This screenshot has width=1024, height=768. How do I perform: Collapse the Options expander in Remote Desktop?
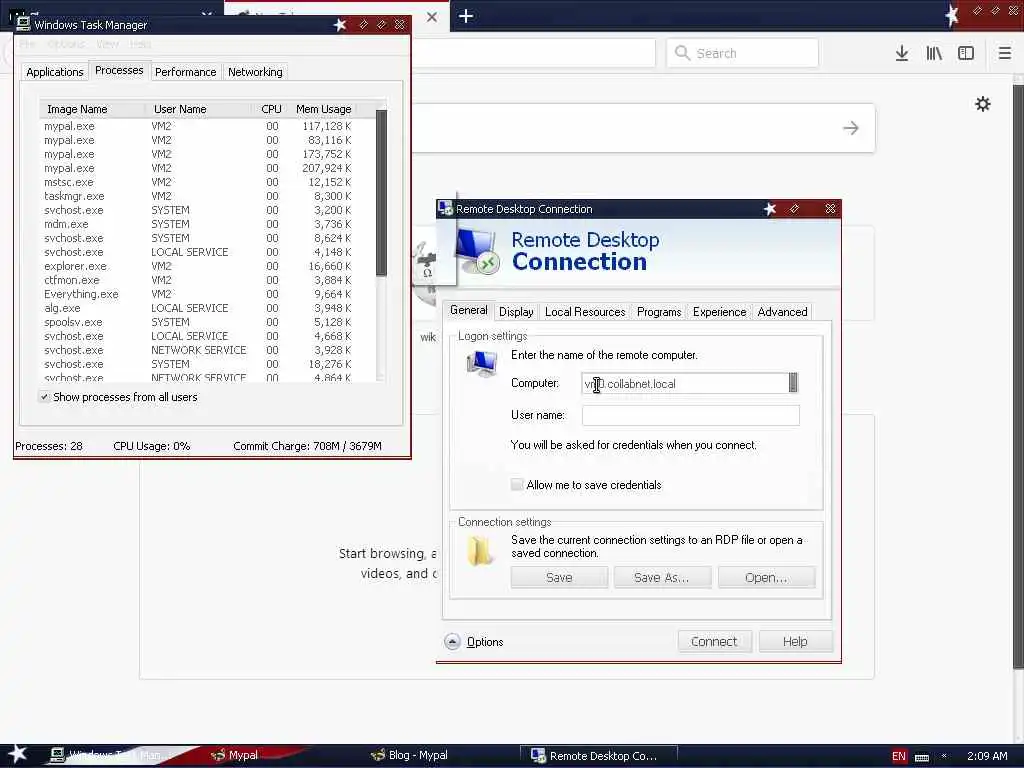452,642
